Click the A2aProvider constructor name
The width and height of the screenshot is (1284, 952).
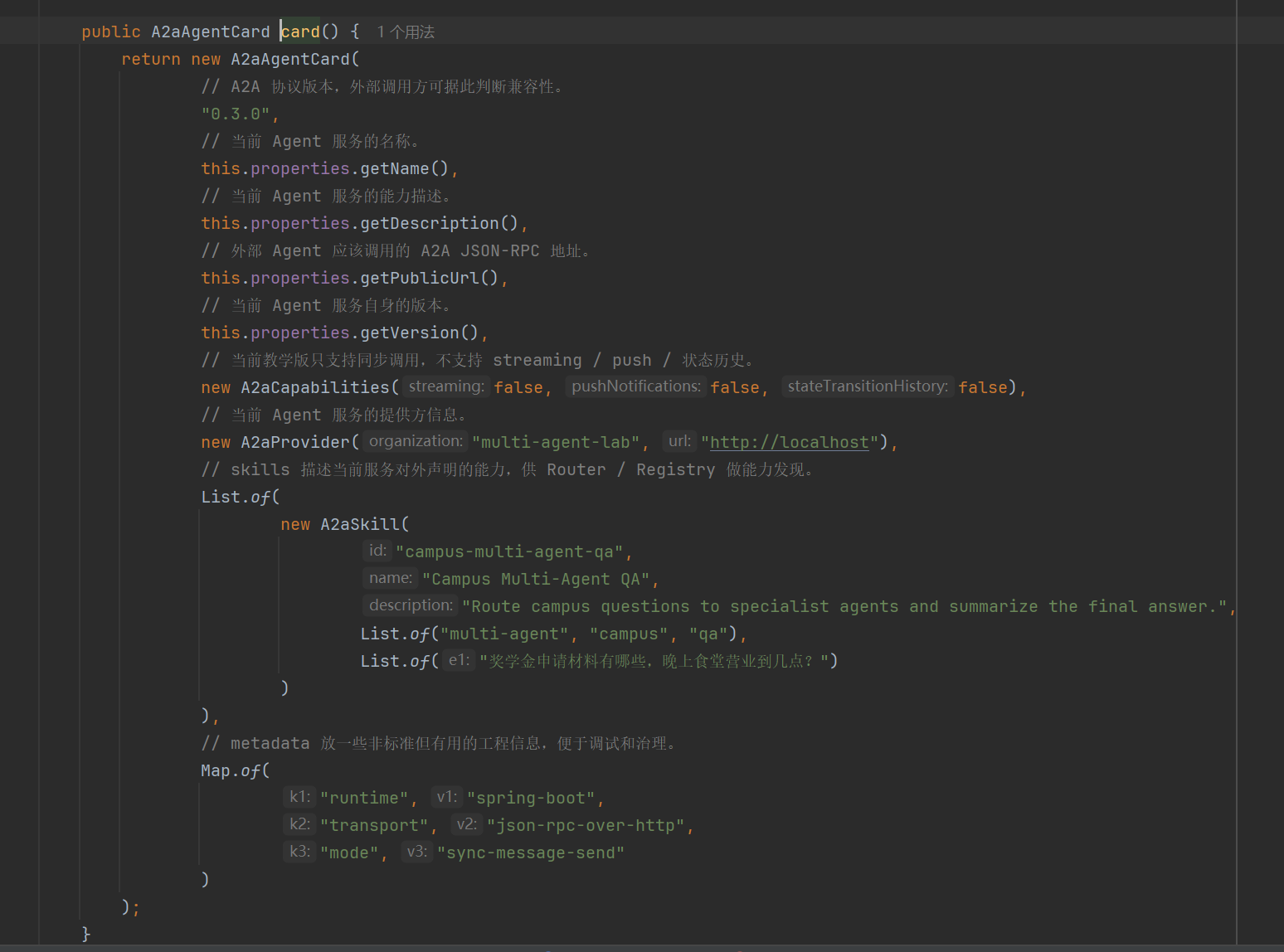(x=295, y=442)
